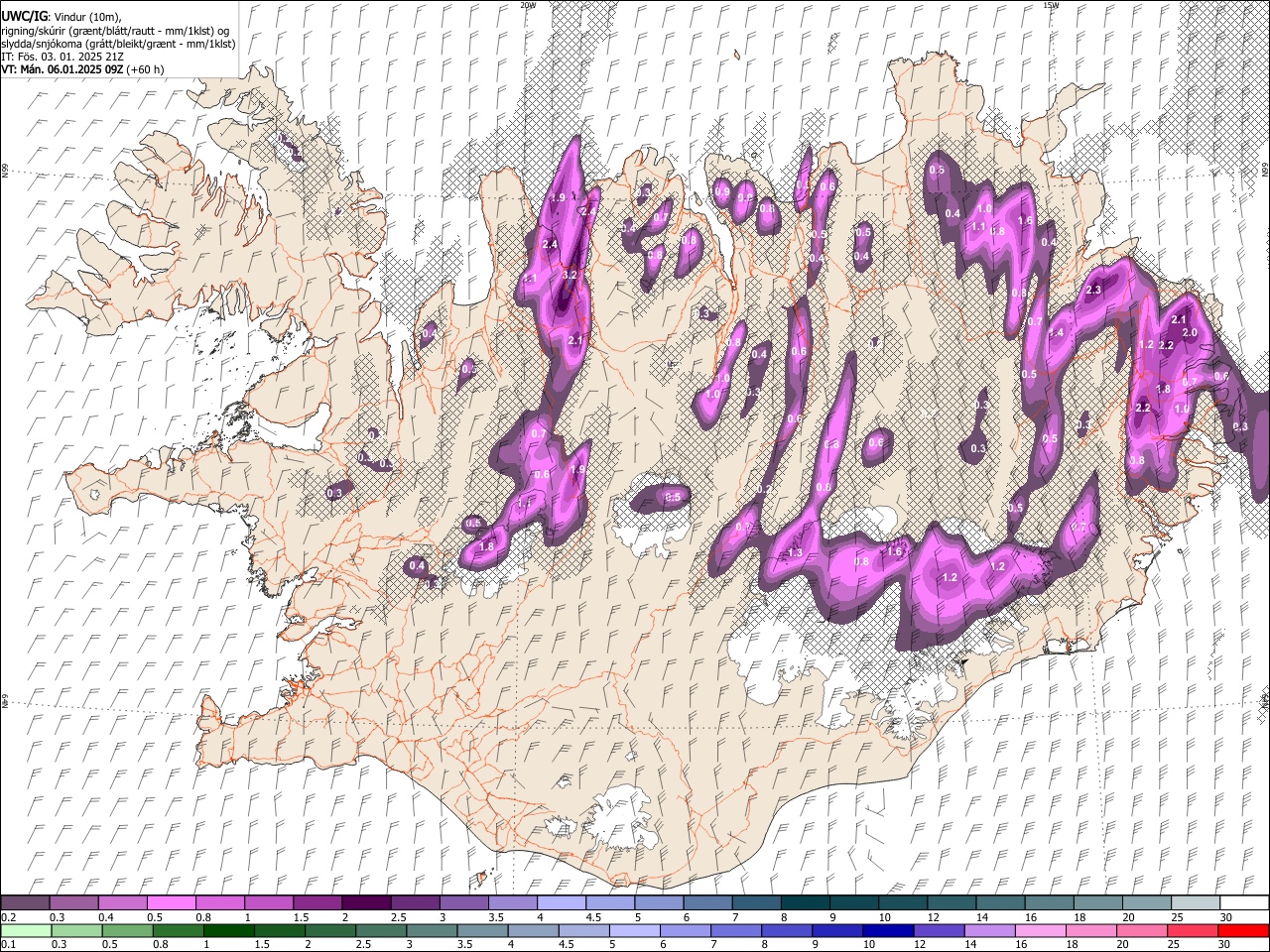Select the bright pink 0.5 snow legend swatch

[171, 902]
